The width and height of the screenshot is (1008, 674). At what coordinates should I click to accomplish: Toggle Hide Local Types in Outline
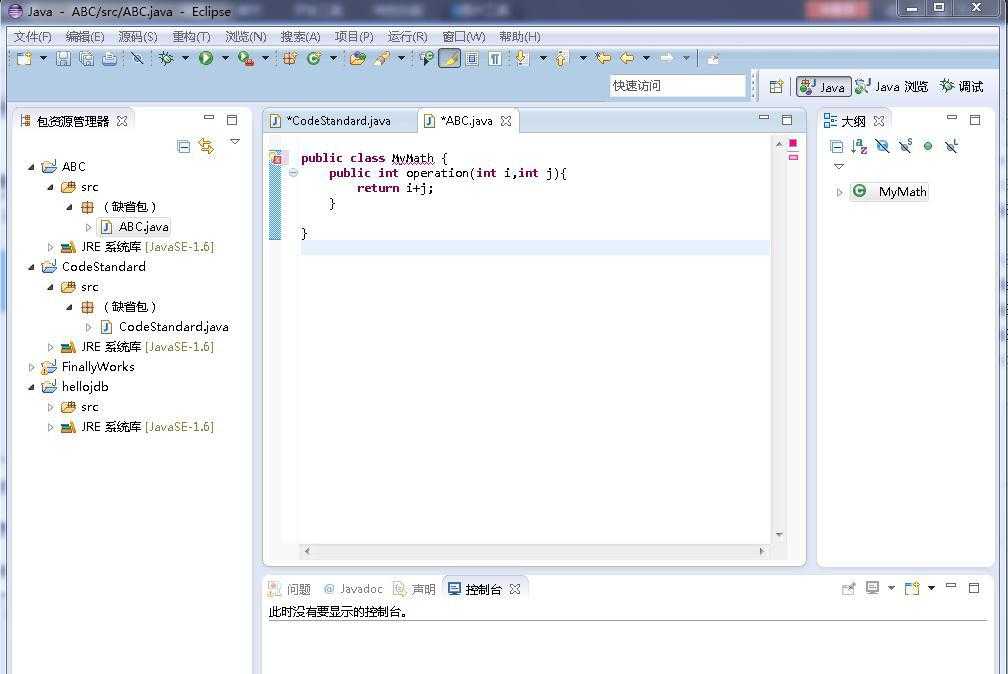(951, 147)
